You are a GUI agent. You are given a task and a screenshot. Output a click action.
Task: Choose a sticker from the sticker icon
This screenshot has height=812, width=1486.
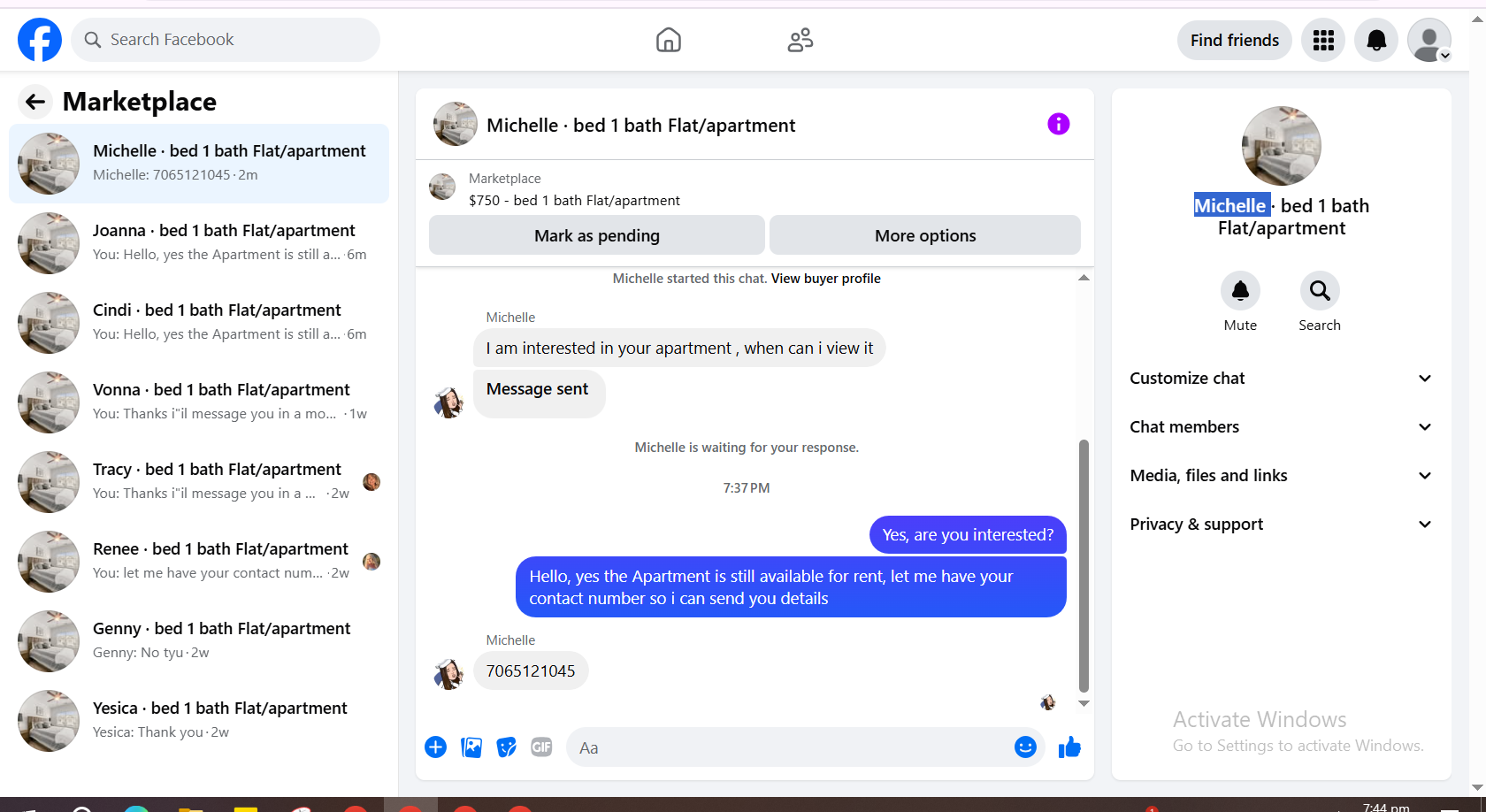(506, 747)
